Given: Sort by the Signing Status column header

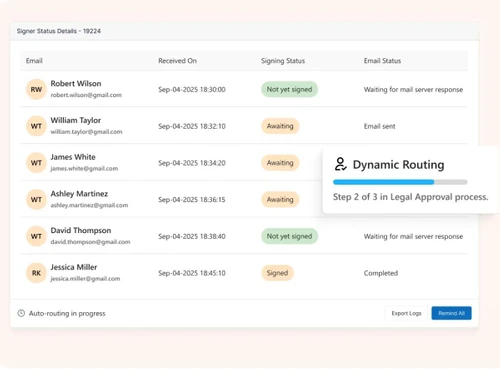Looking at the screenshot, I should pos(283,61).
